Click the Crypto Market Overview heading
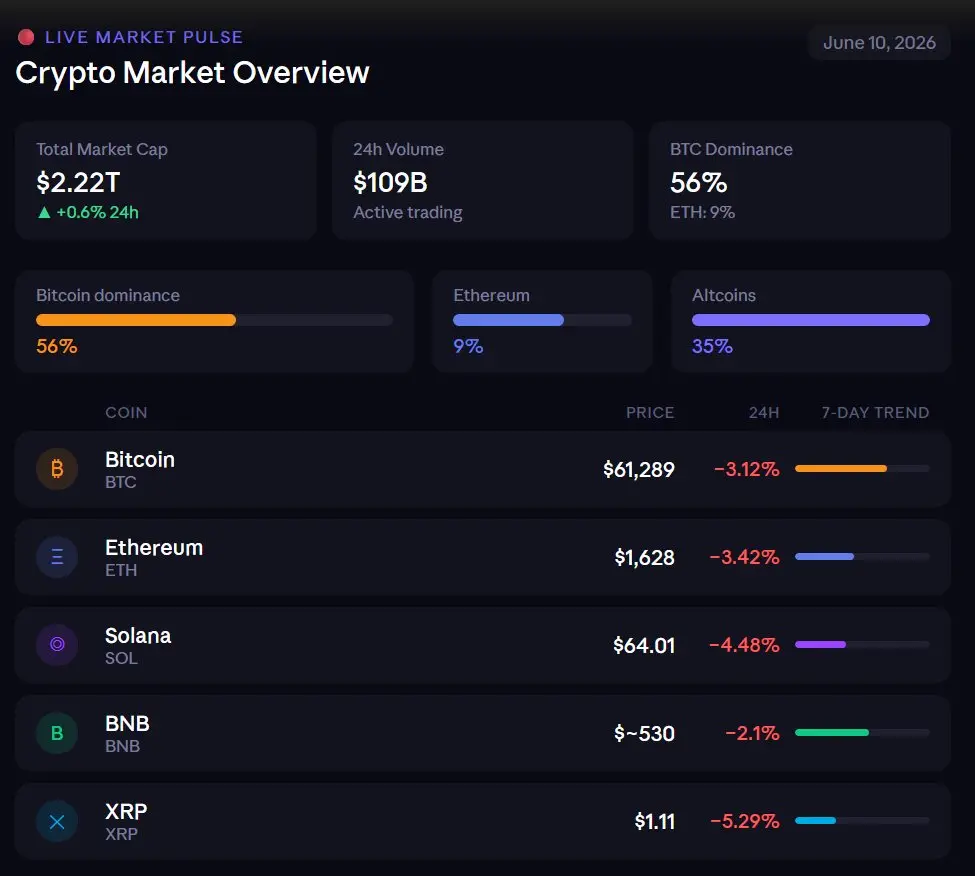This screenshot has width=975, height=876. point(193,73)
